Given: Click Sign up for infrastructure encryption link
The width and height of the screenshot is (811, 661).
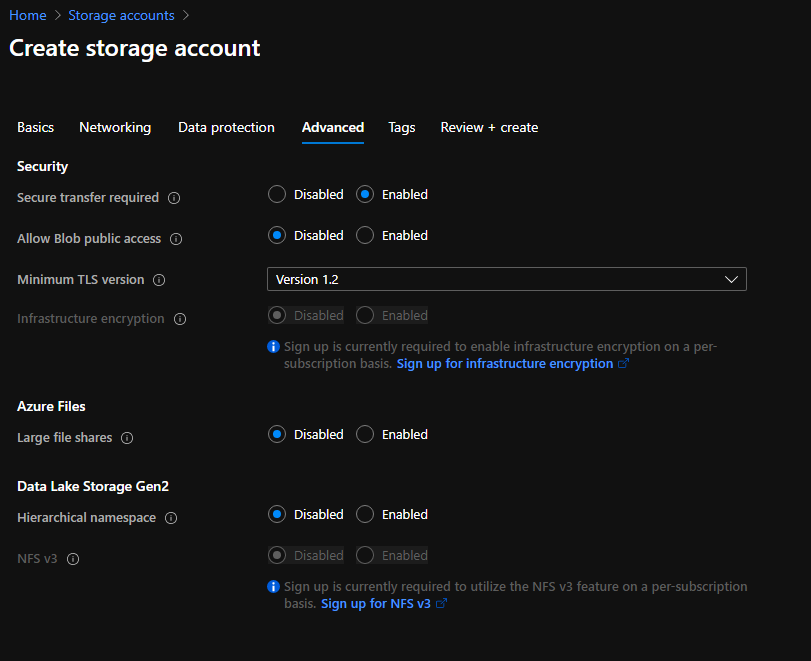Looking at the screenshot, I should tap(505, 364).
